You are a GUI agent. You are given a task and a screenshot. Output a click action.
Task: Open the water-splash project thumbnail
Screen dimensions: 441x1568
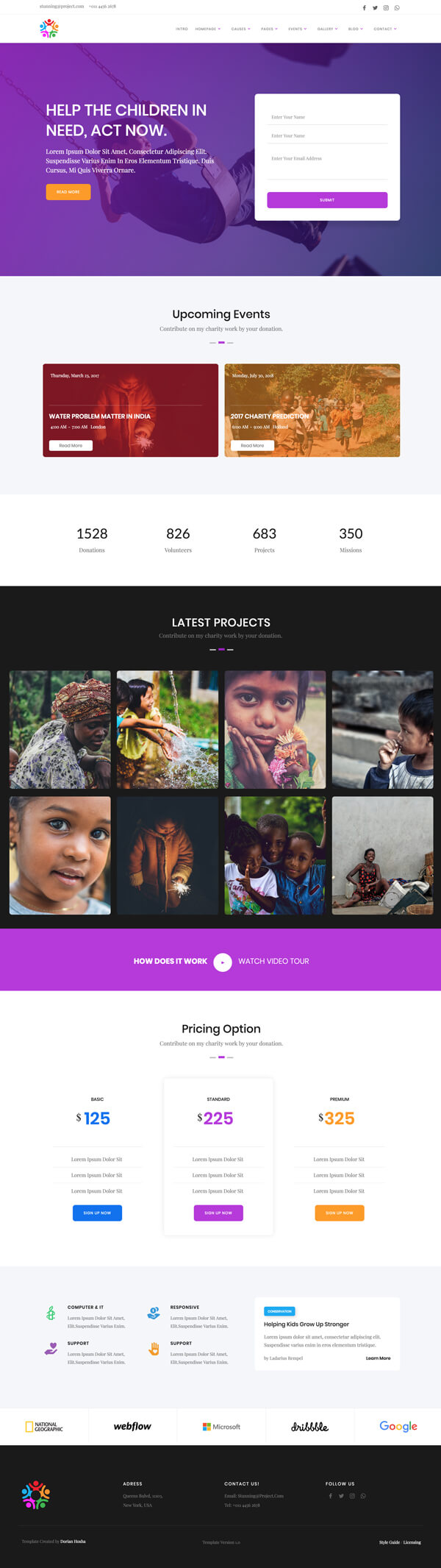168,729
